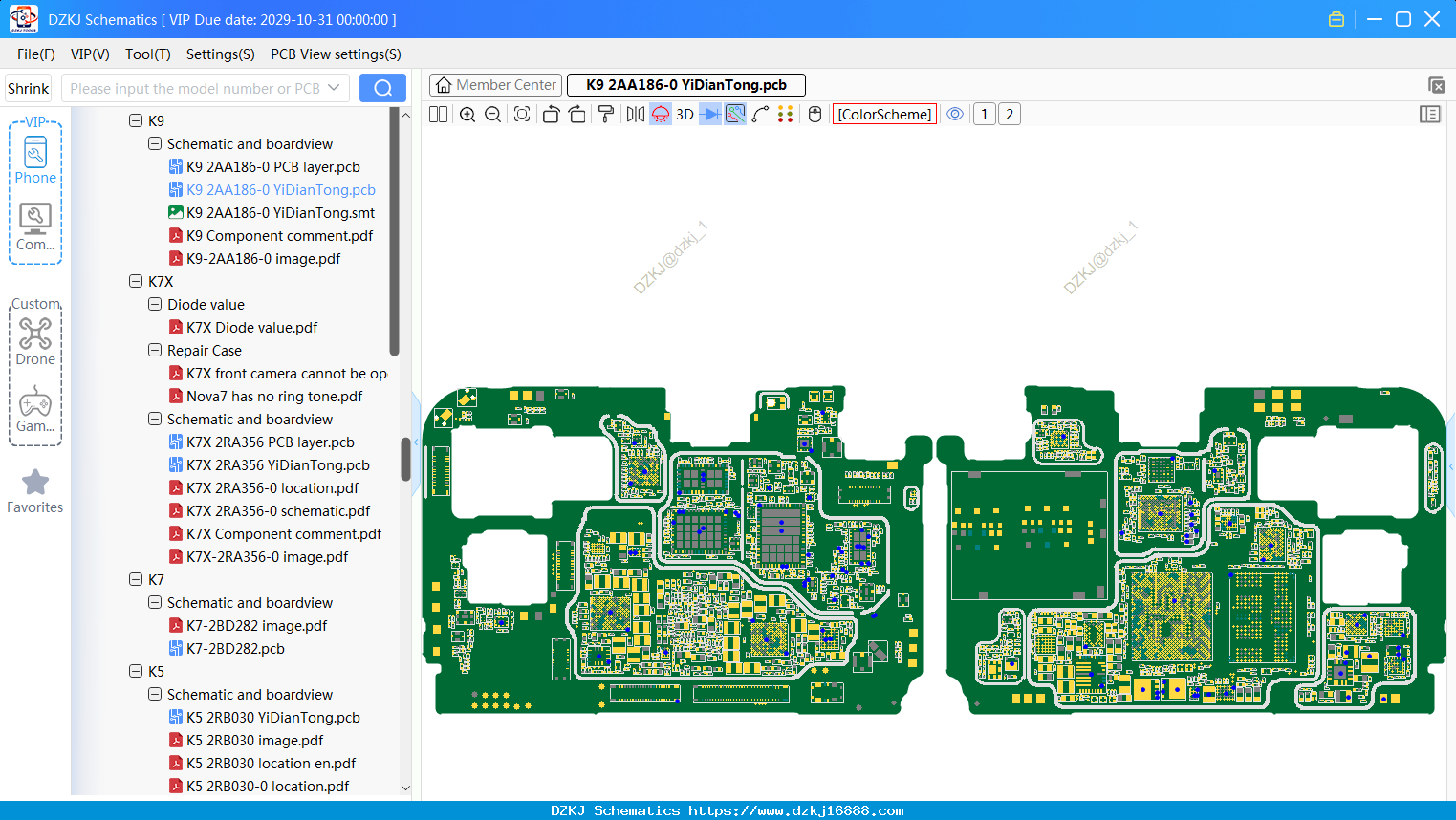The image size is (1456, 820).
Task: Click the yellow toolbox icon in title bar
Action: [1336, 19]
